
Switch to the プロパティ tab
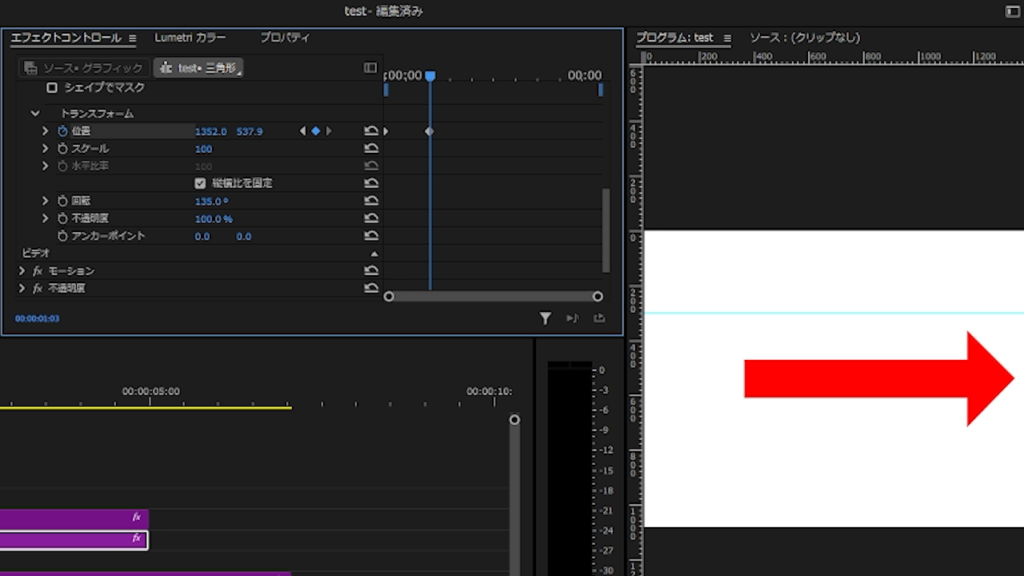[x=285, y=38]
